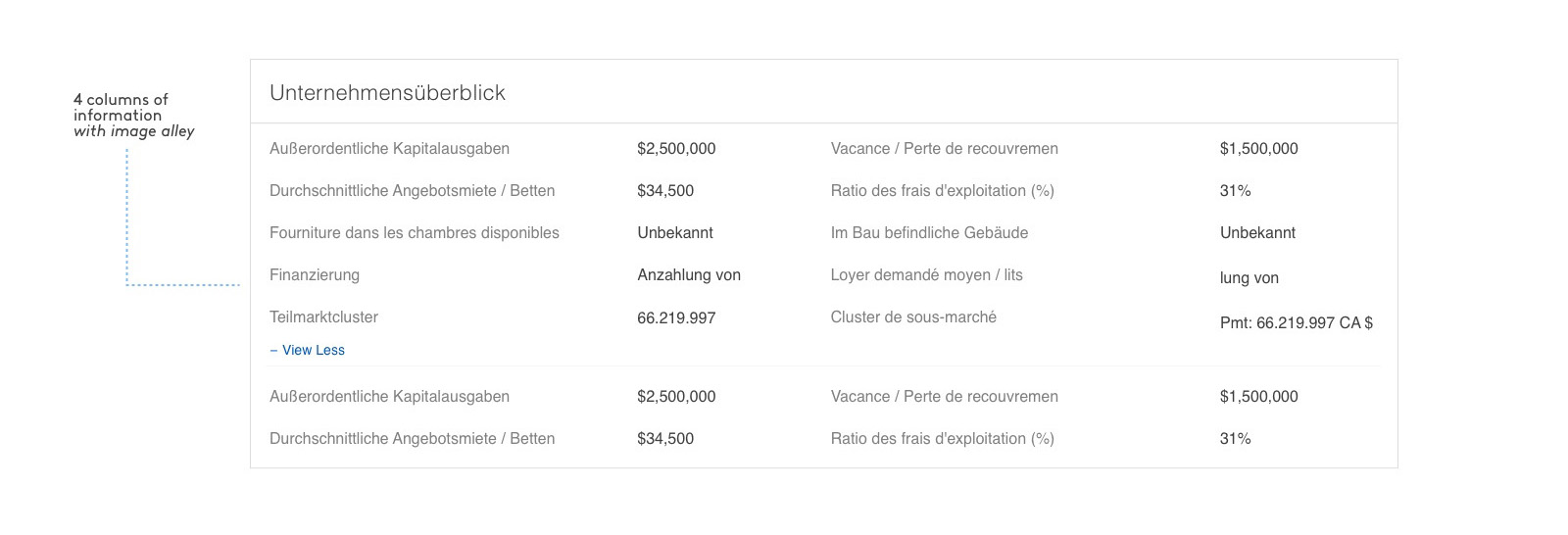Image resolution: width=1568 pixels, height=535 pixels.
Task: Click the Finanzierung row label
Action: (315, 275)
